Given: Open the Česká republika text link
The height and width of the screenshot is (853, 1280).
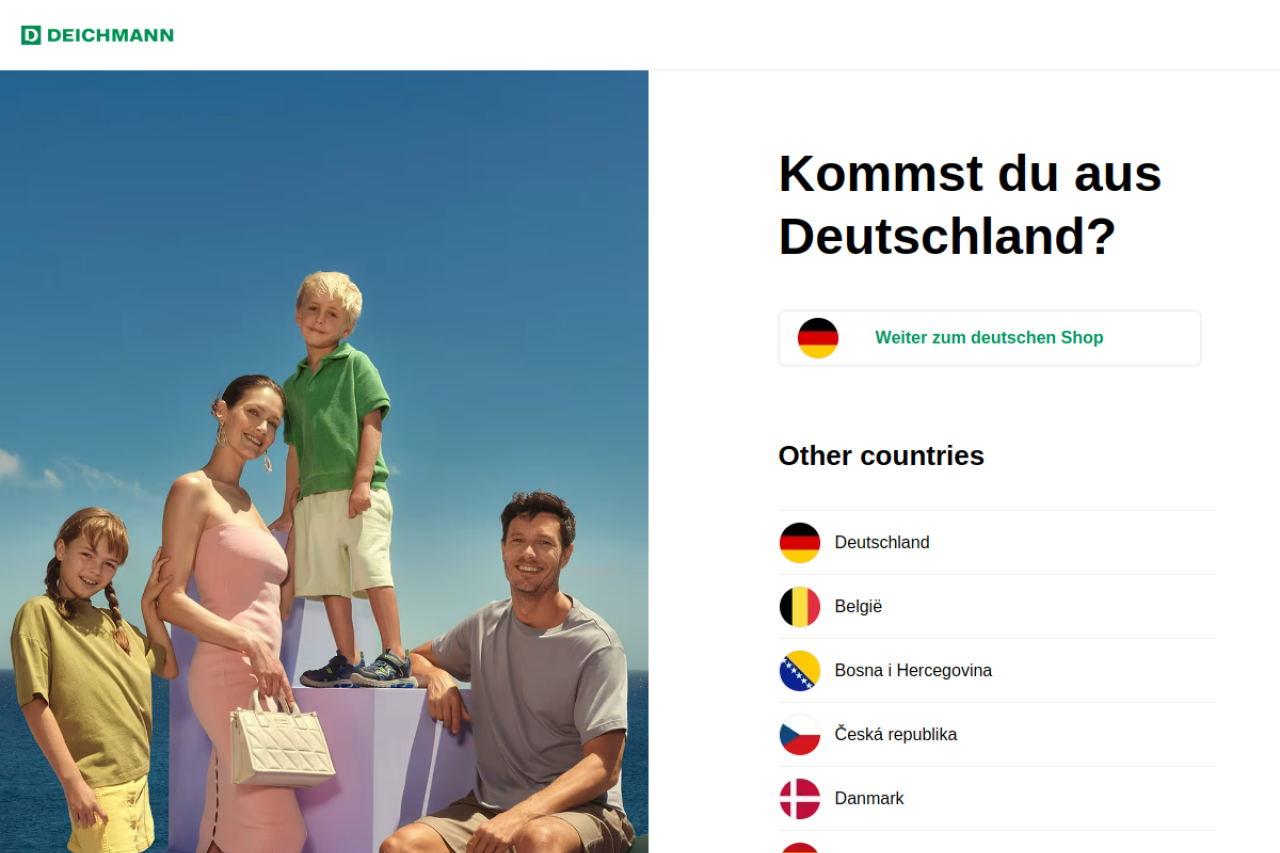Looking at the screenshot, I should [x=896, y=735].
